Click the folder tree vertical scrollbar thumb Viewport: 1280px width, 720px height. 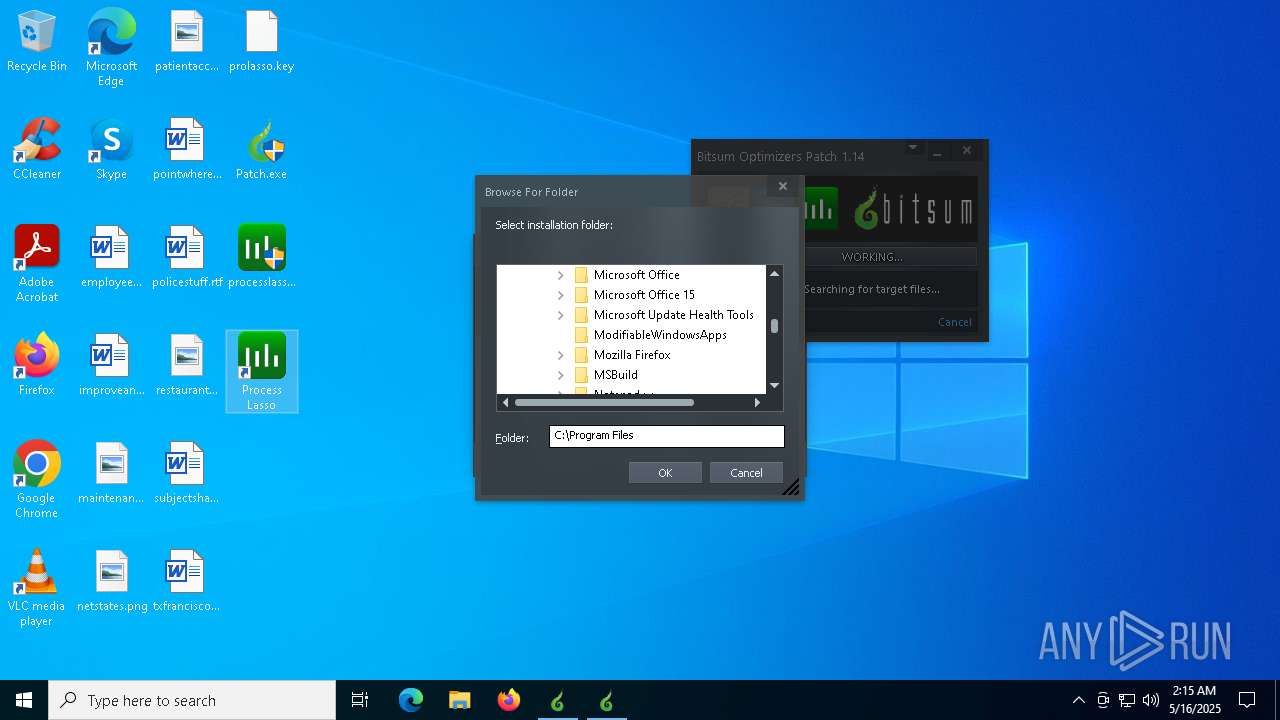click(774, 326)
